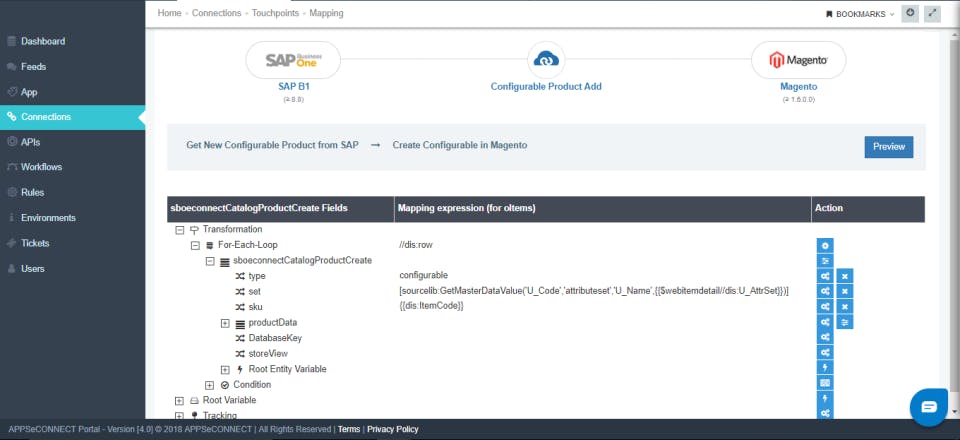Screen dimensions: 960x440
Task: Click the gear action icon for For-Each-Loop
Action: [825, 245]
